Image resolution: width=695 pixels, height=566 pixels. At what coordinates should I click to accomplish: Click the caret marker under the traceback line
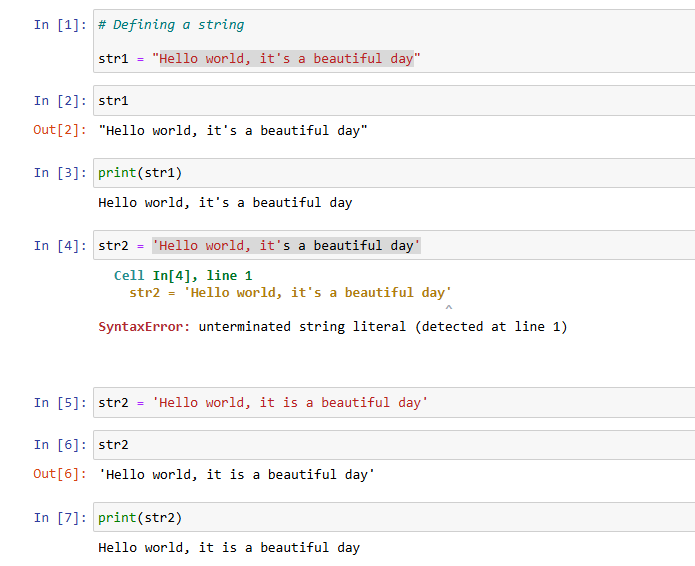449,307
